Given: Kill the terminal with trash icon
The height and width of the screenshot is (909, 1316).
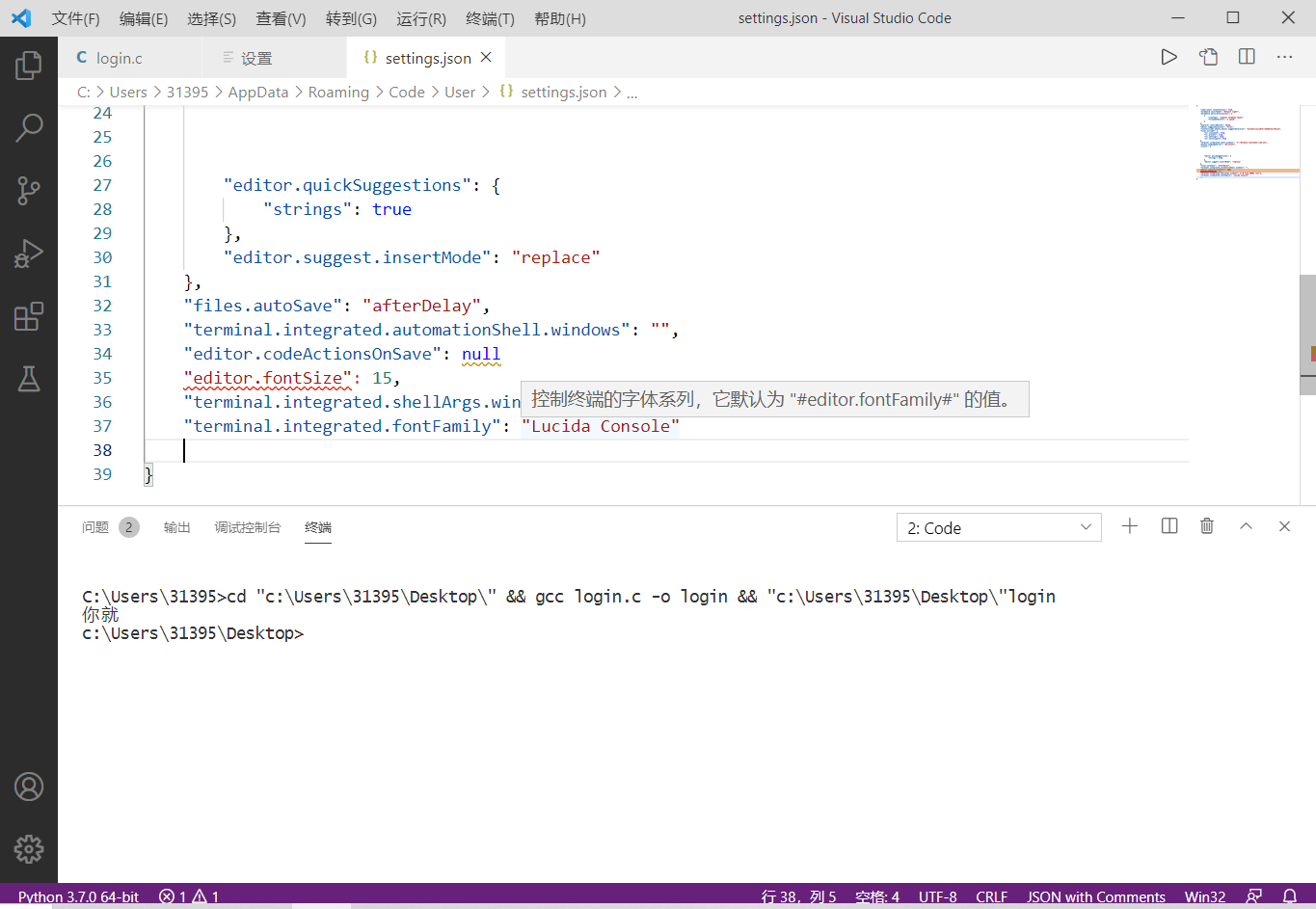Looking at the screenshot, I should 1207,526.
